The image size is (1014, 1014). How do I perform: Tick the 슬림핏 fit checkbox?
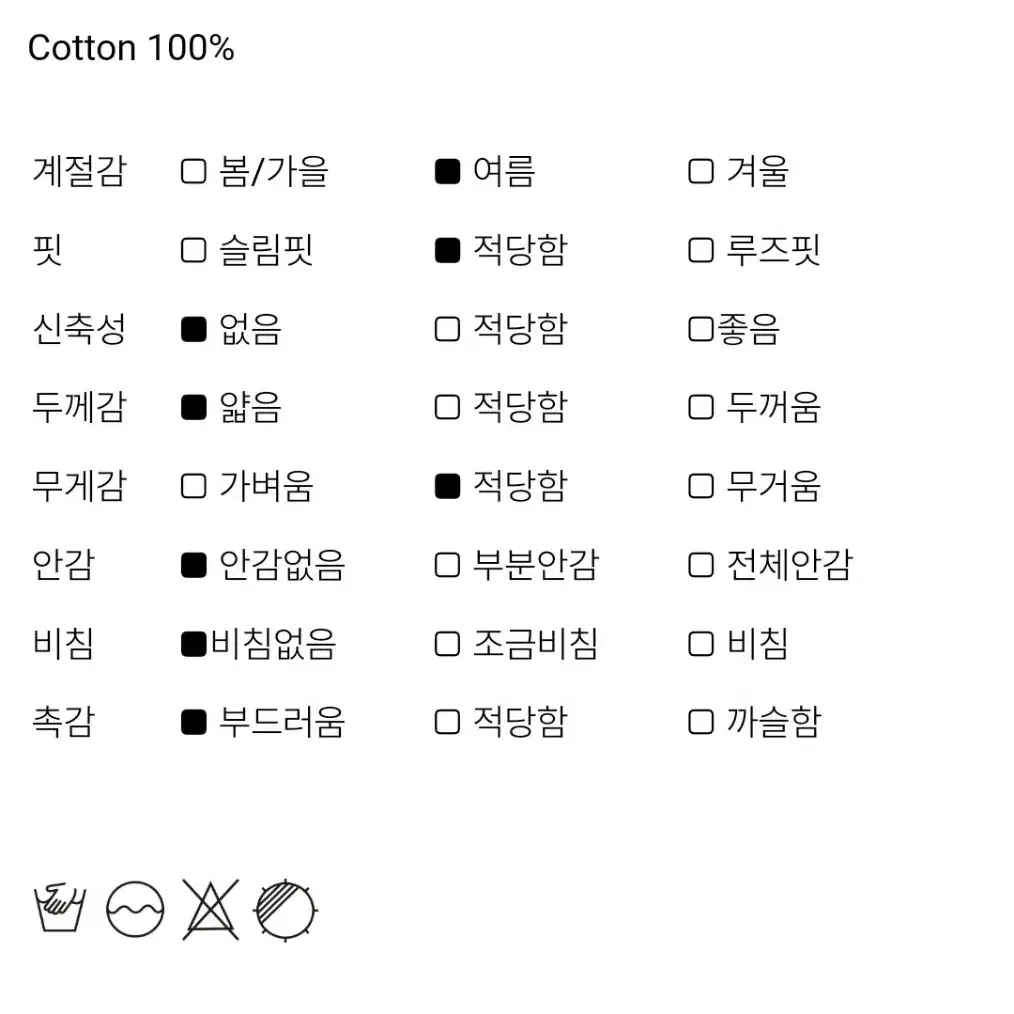tap(193, 250)
